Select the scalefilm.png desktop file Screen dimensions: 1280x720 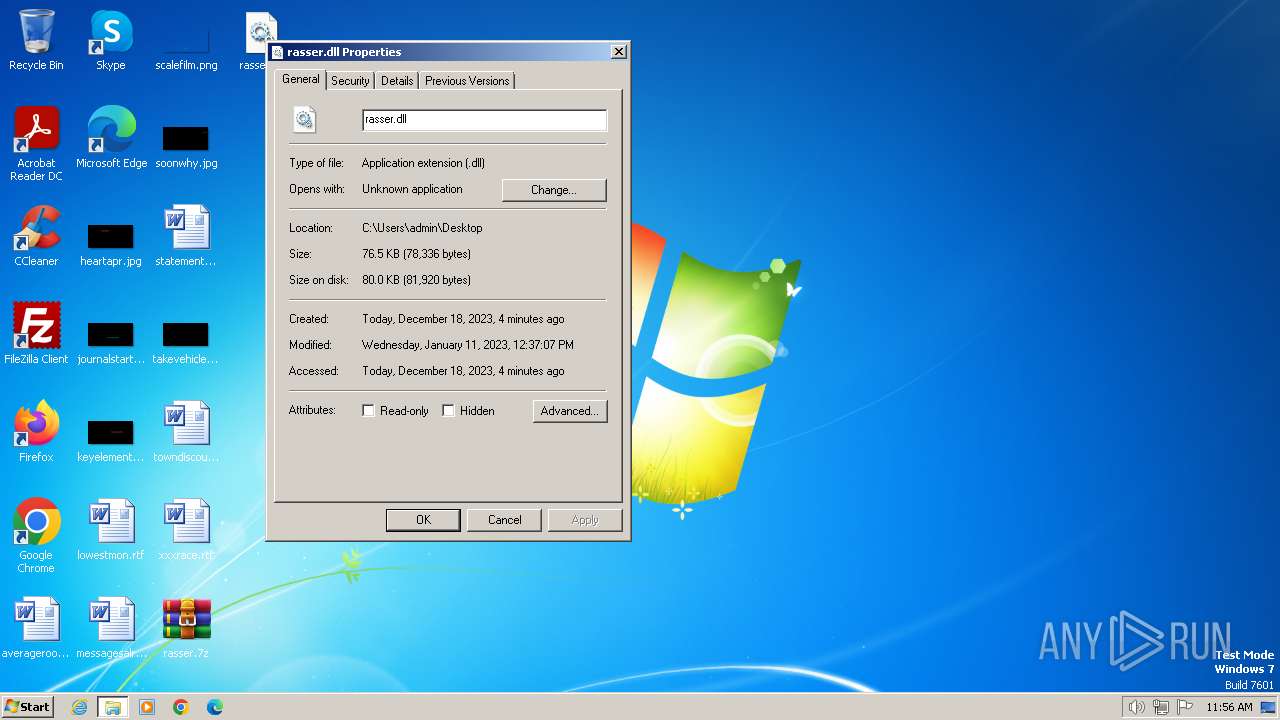(x=186, y=40)
